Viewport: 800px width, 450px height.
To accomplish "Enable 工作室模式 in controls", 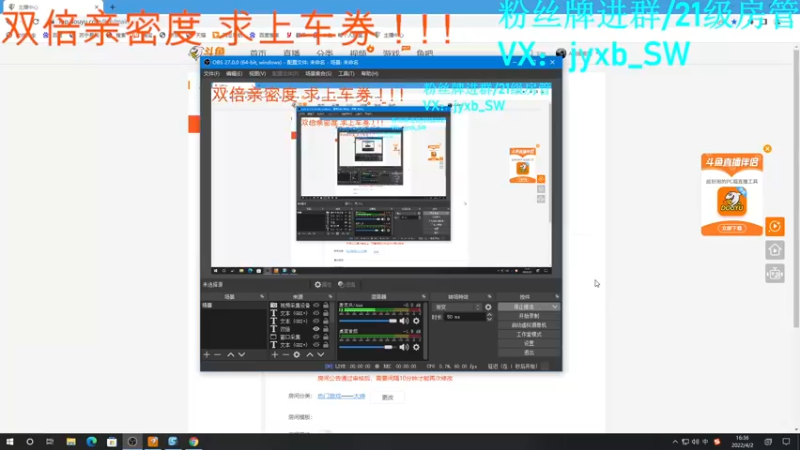I will point(529,335).
